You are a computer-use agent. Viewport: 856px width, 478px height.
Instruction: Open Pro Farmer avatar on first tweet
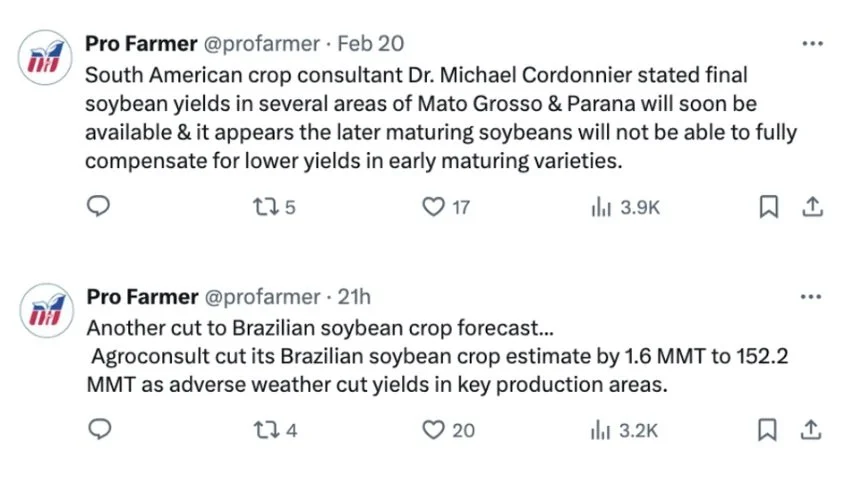tap(45, 57)
